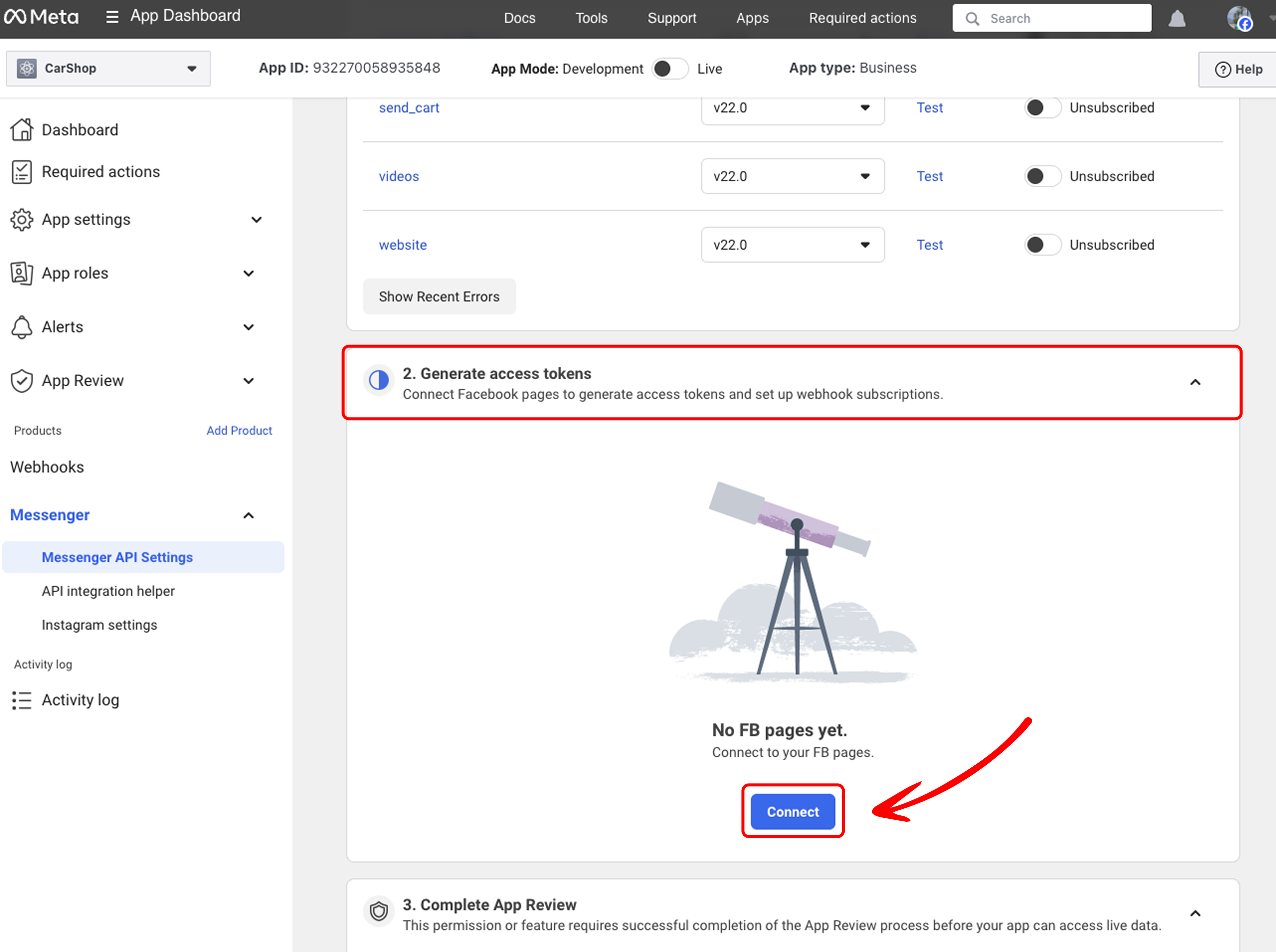Click the 'No FB pages yet.' heading
The image size is (1276, 952).
[779, 731]
